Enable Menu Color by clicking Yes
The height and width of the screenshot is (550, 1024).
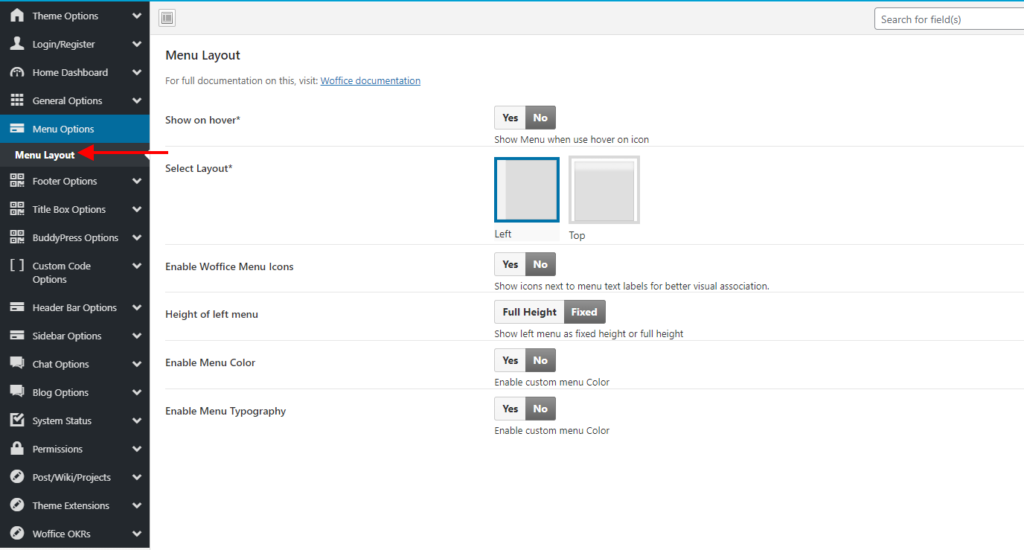(510, 360)
